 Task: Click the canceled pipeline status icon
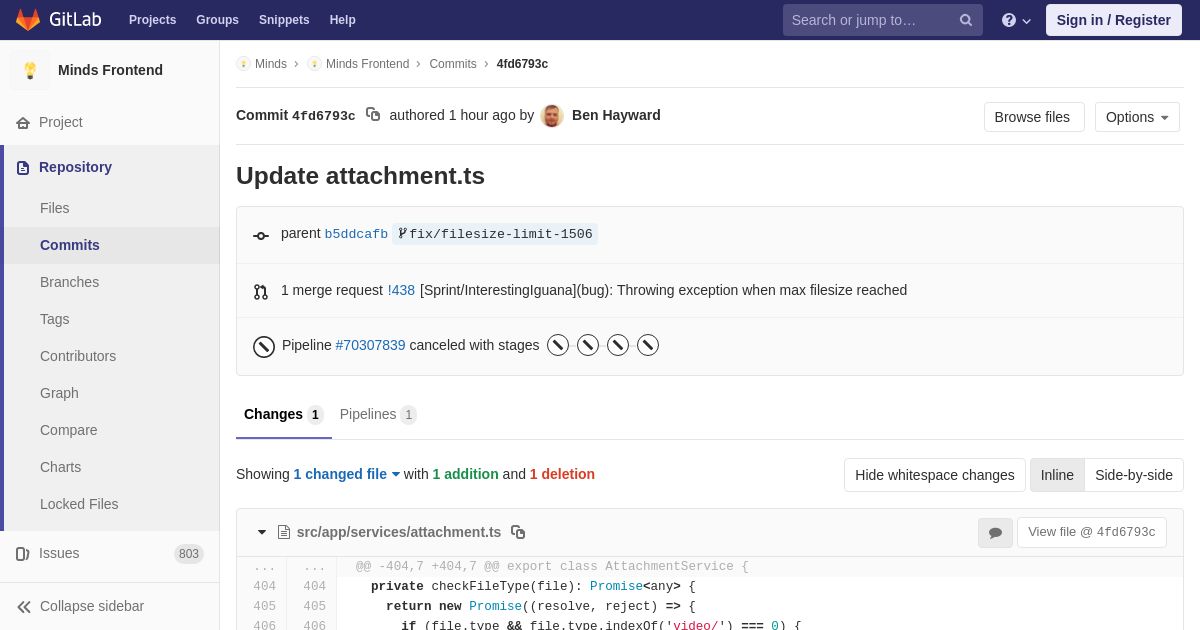pyautogui.click(x=264, y=346)
